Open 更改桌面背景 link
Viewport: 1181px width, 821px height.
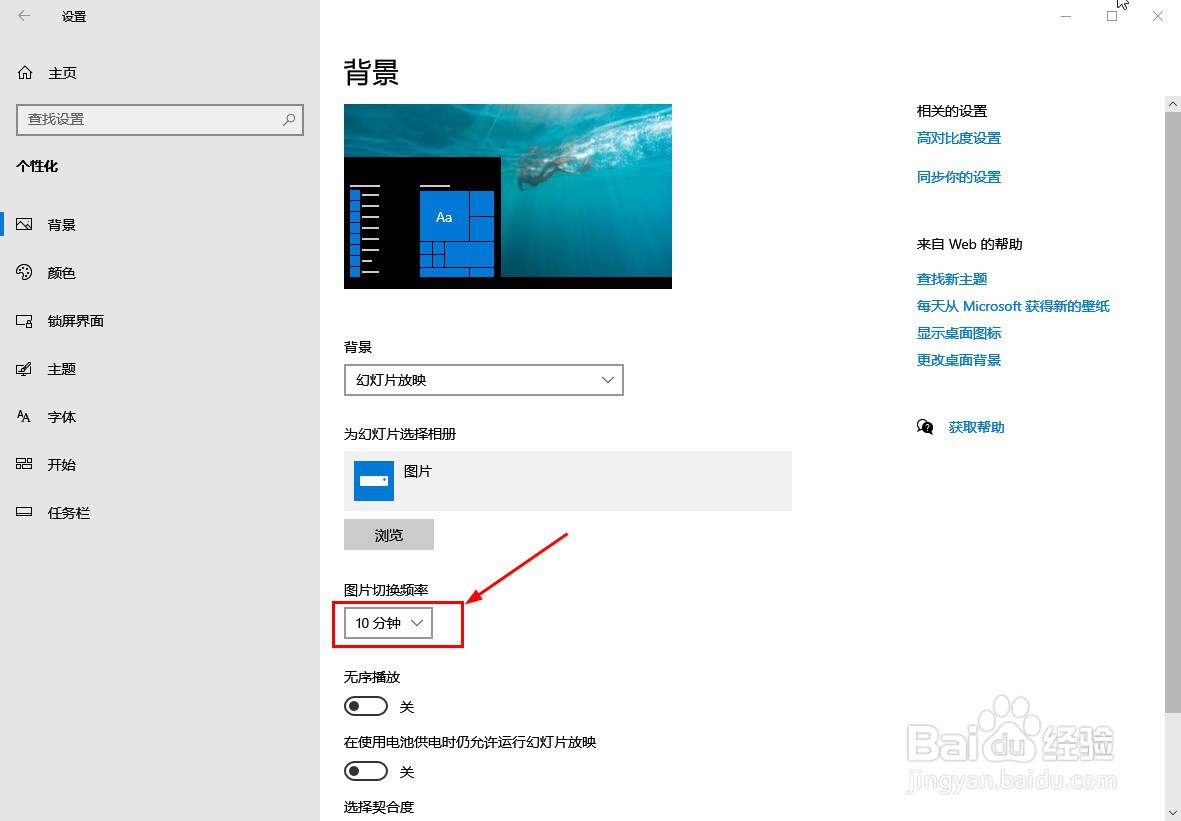958,360
